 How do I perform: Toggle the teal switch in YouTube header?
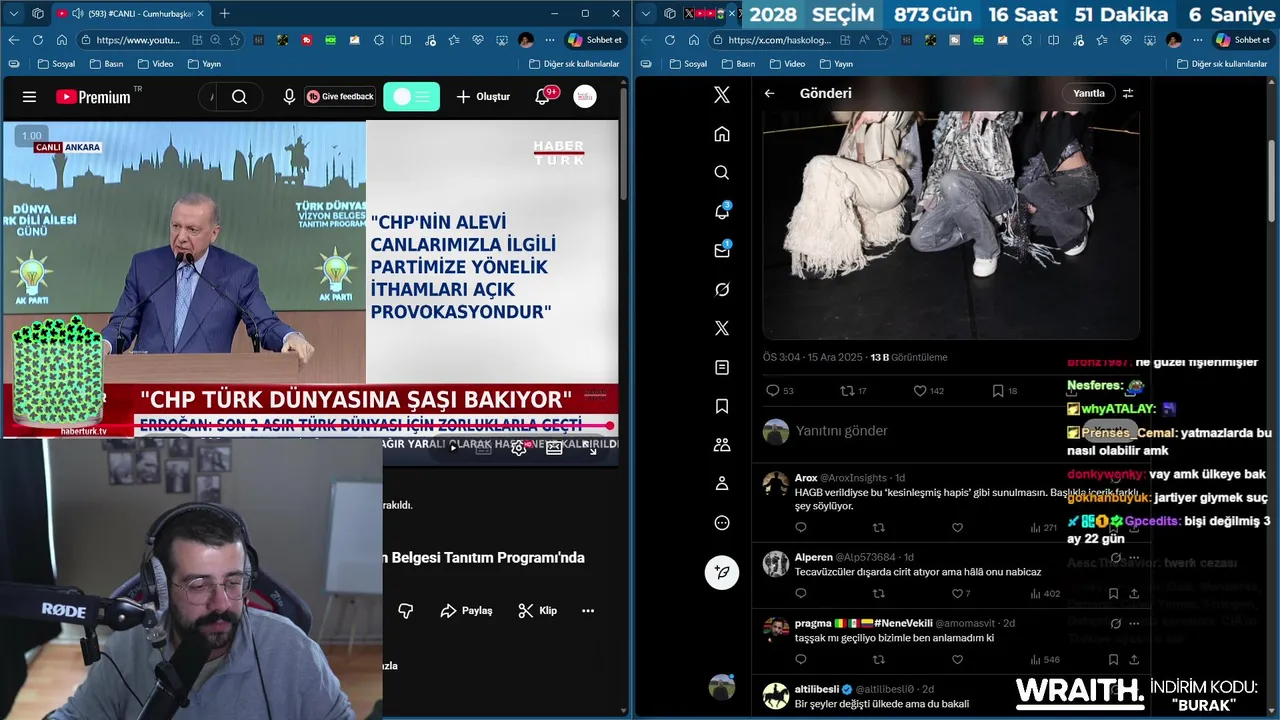point(411,97)
